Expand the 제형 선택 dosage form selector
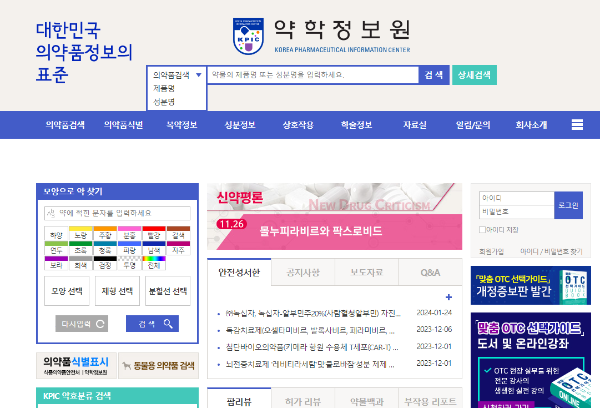Screen dimensions: 600x408 coord(117,291)
